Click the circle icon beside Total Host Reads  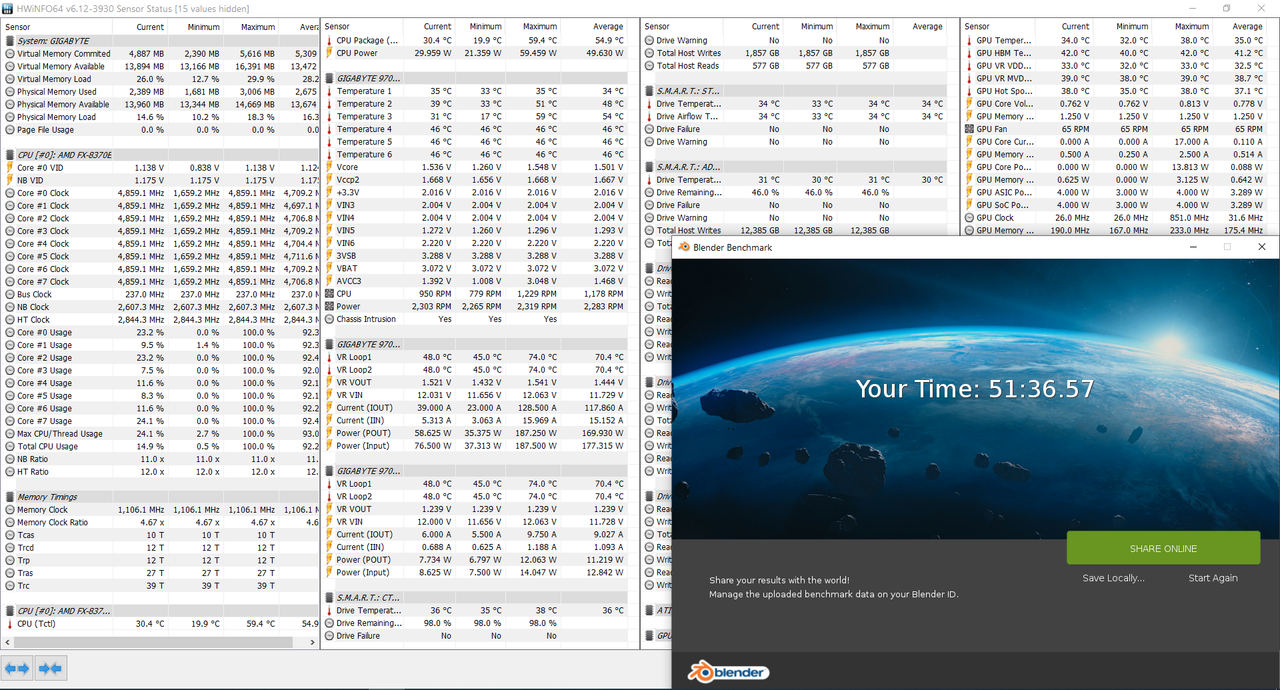650,65
